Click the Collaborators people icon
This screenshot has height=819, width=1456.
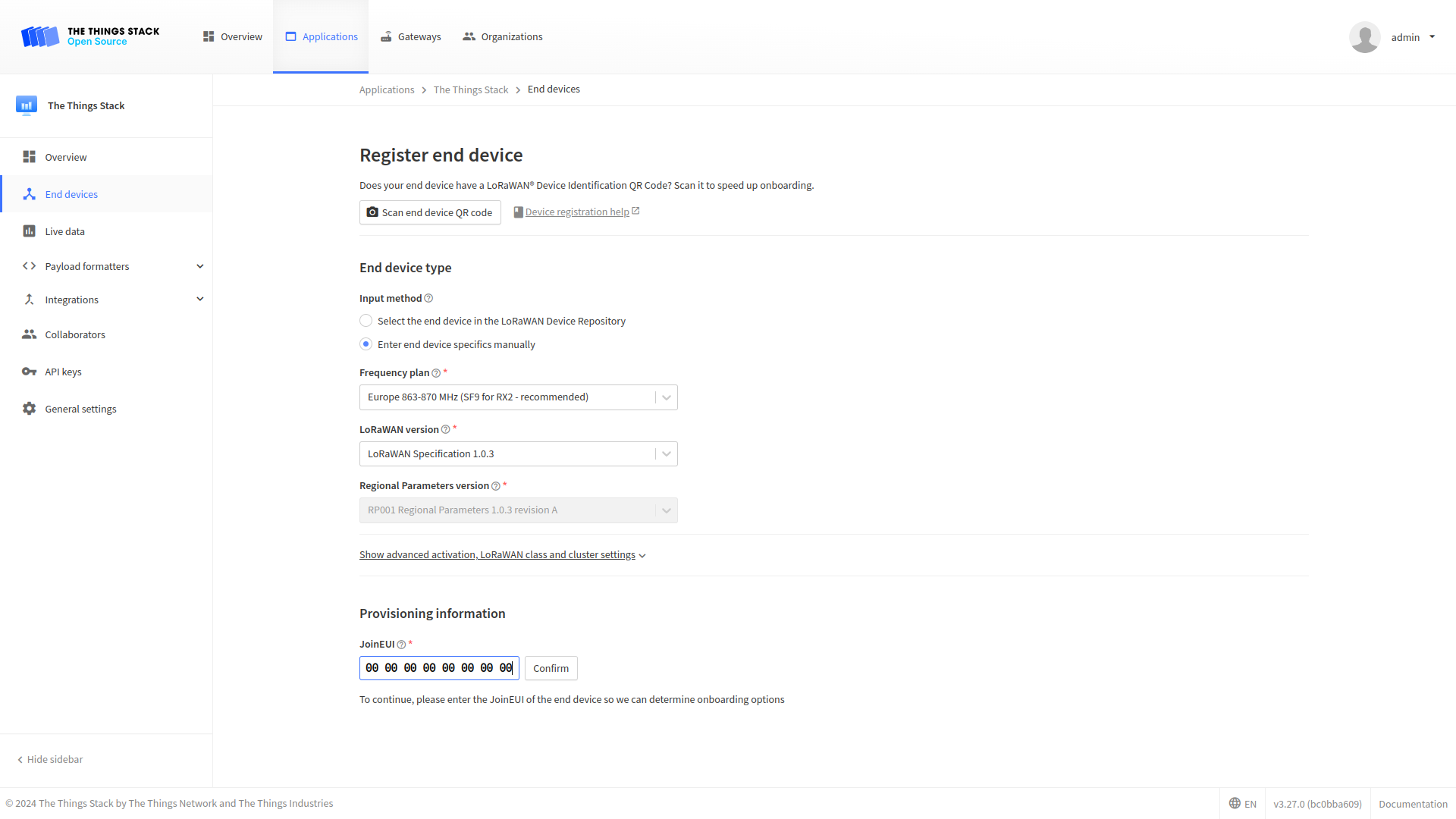click(29, 334)
